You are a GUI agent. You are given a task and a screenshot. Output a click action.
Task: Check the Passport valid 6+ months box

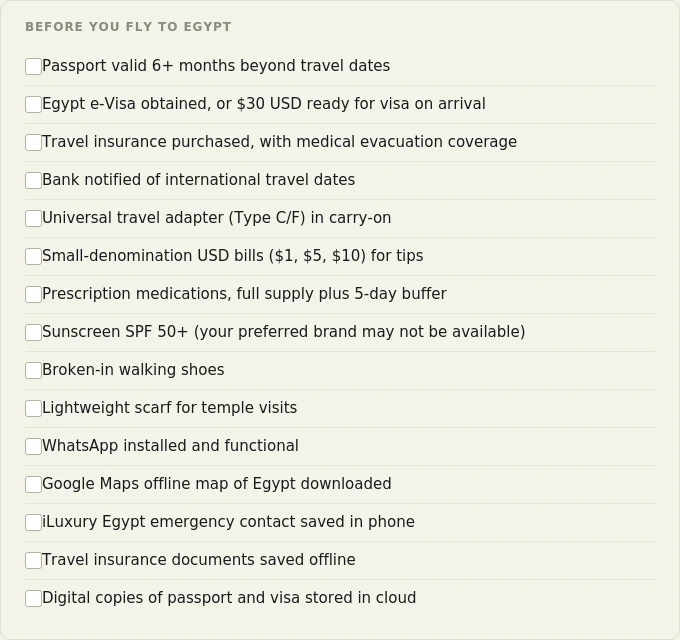coord(33,67)
